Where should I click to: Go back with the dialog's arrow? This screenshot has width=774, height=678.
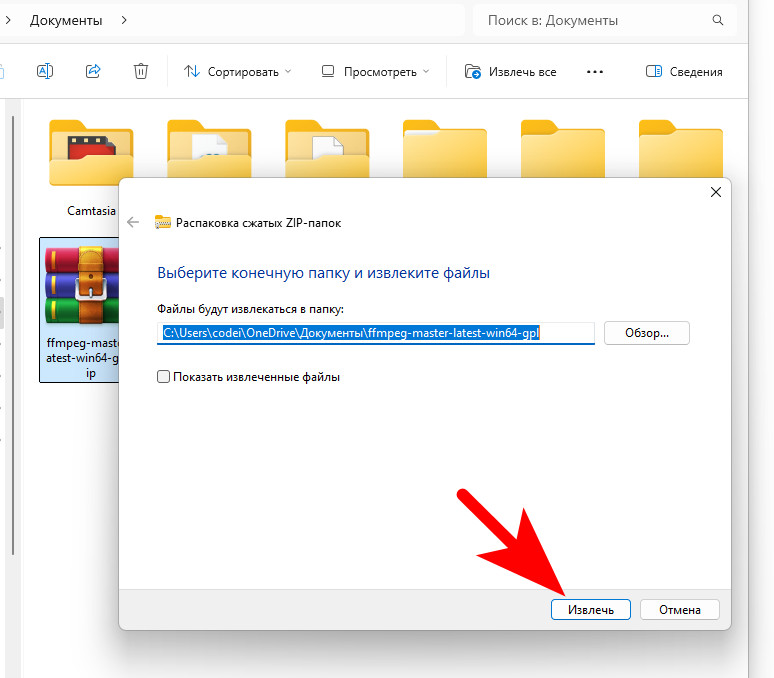coord(133,222)
